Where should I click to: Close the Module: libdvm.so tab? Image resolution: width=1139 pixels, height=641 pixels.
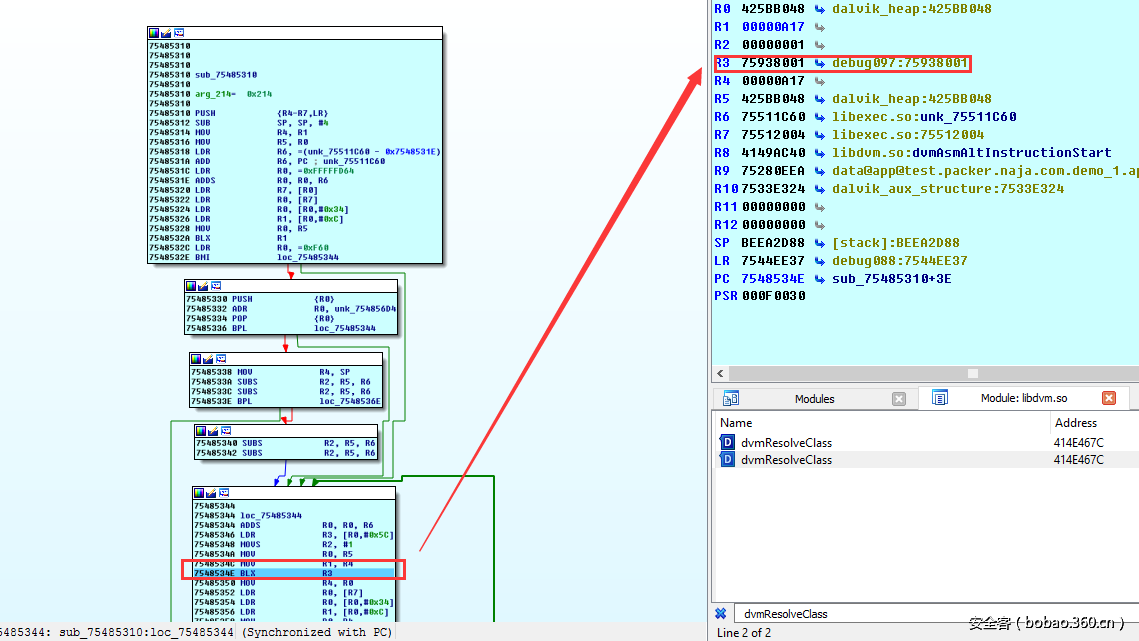pyautogui.click(x=1108, y=398)
